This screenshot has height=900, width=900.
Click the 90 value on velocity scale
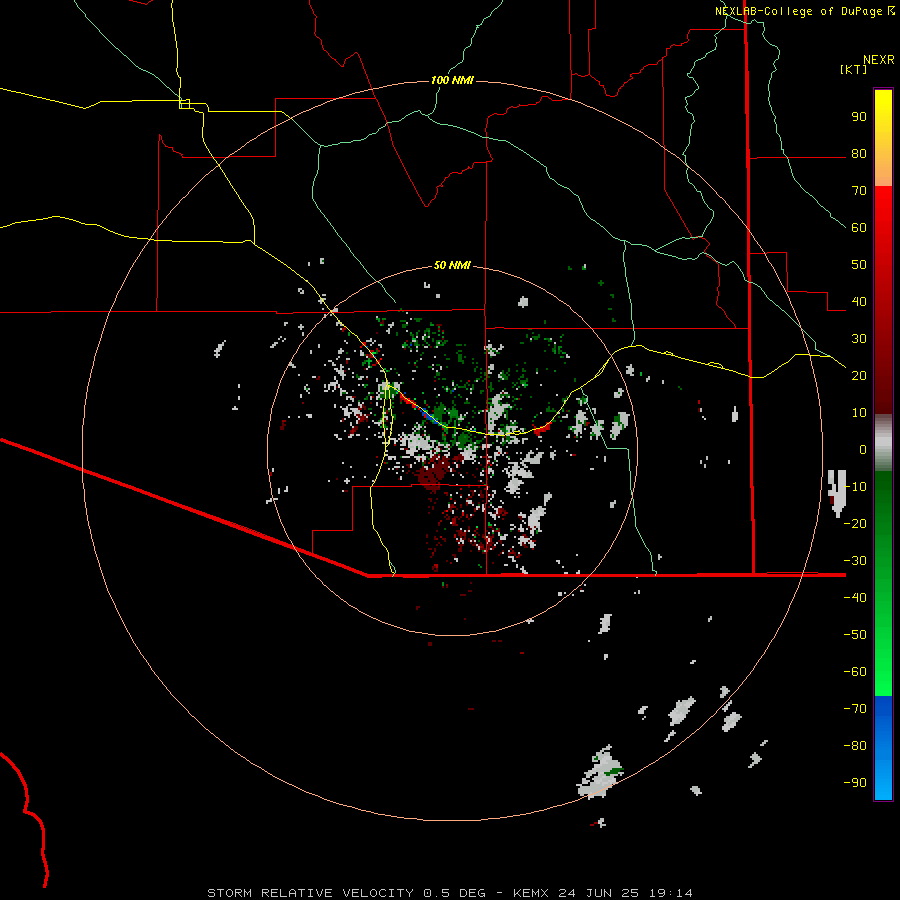coord(859,117)
